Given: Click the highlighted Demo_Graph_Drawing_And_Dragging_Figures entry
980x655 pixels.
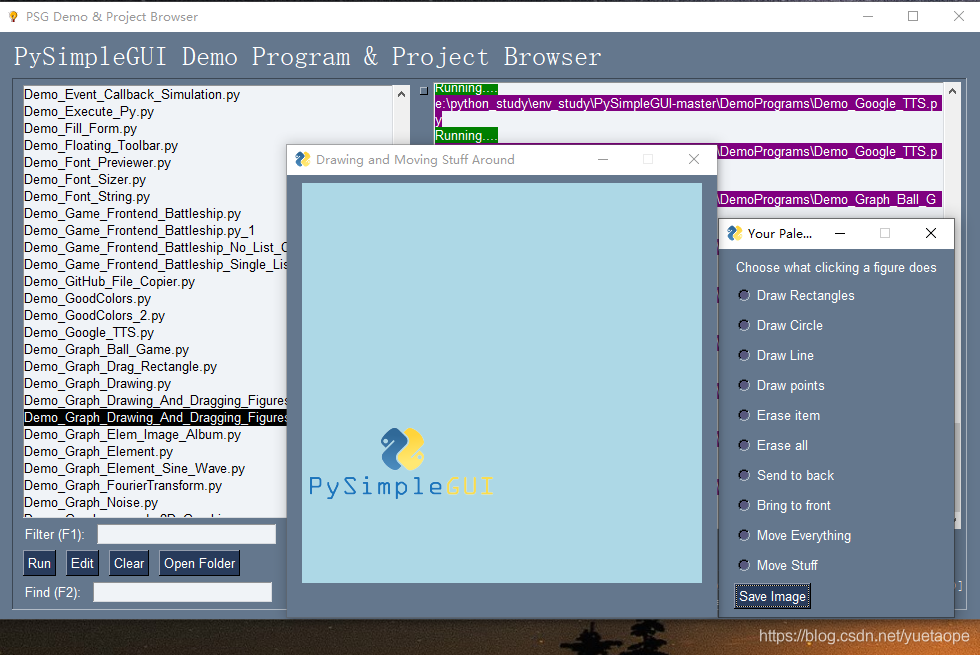Looking at the screenshot, I should 155,418.
